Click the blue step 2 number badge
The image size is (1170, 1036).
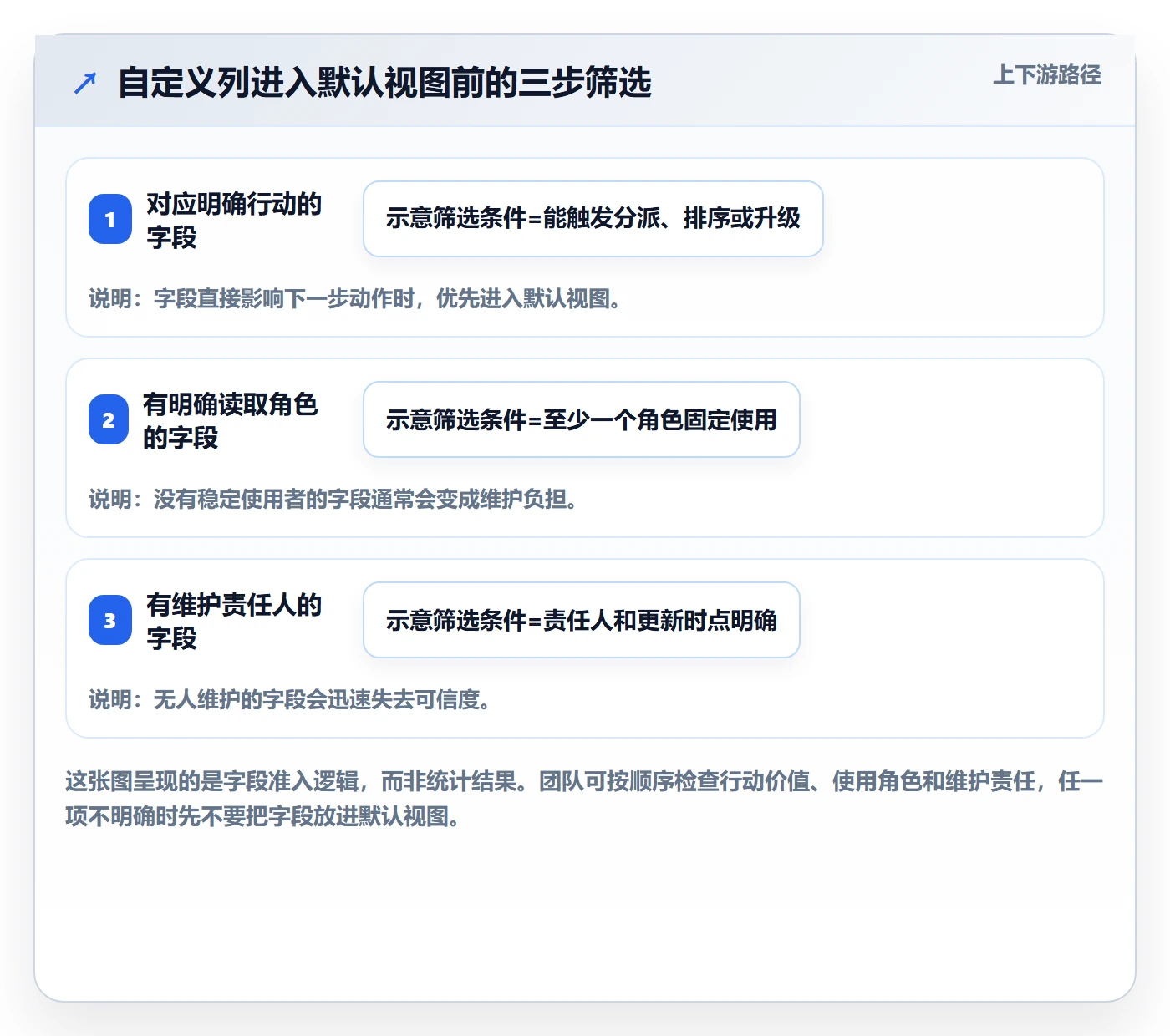click(109, 419)
